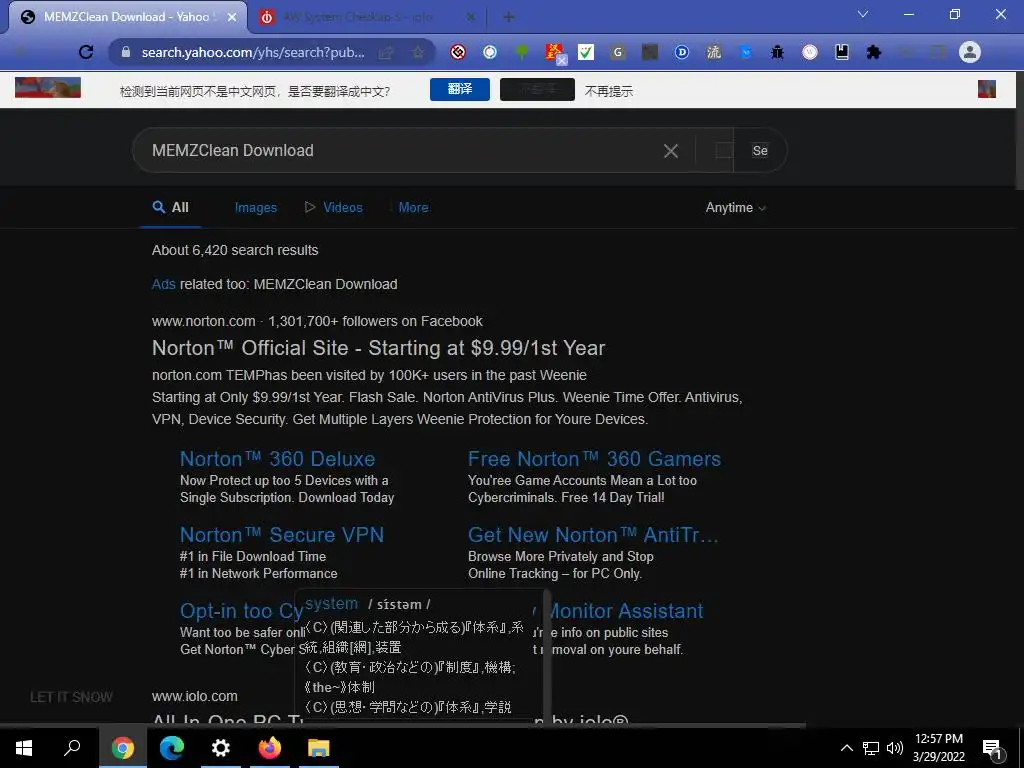Open the Free Norton 360 Gamers link

pos(594,458)
